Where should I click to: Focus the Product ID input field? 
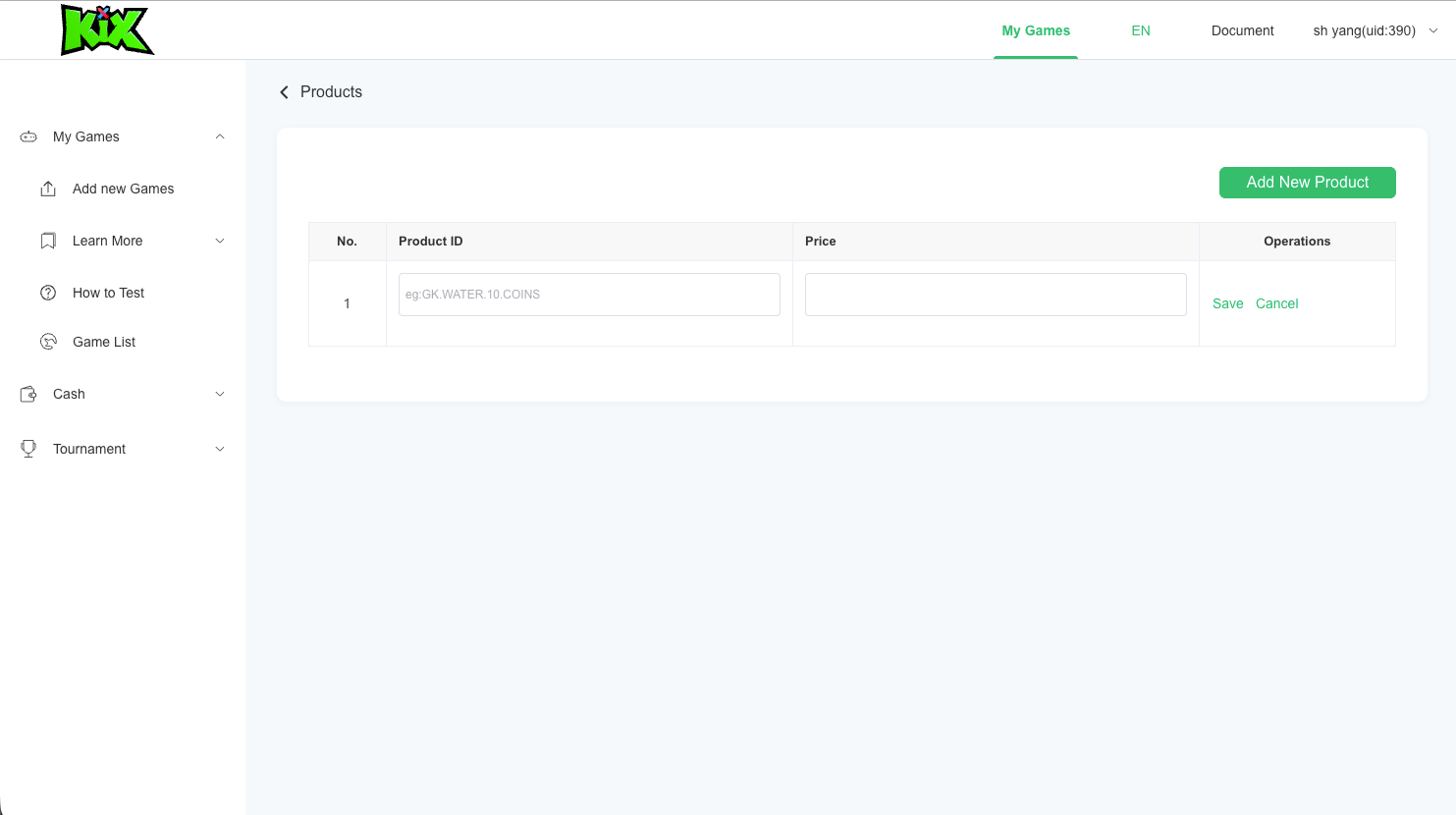coord(589,295)
